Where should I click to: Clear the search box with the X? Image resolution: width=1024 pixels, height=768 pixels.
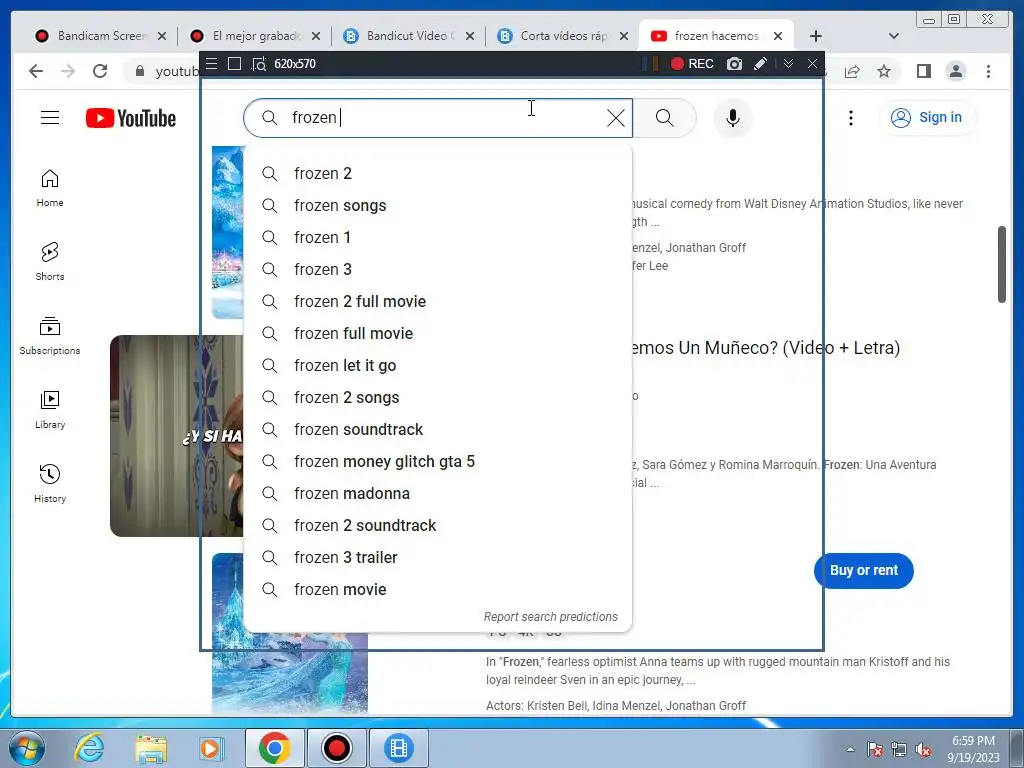615,118
